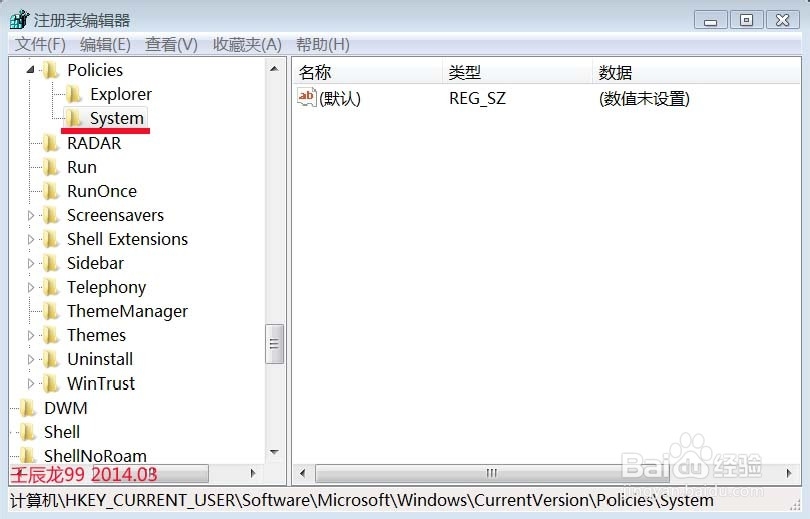Screen dimensions: 810x519
Task: Click the ShellNoRoam folder icon
Action: 28,455
